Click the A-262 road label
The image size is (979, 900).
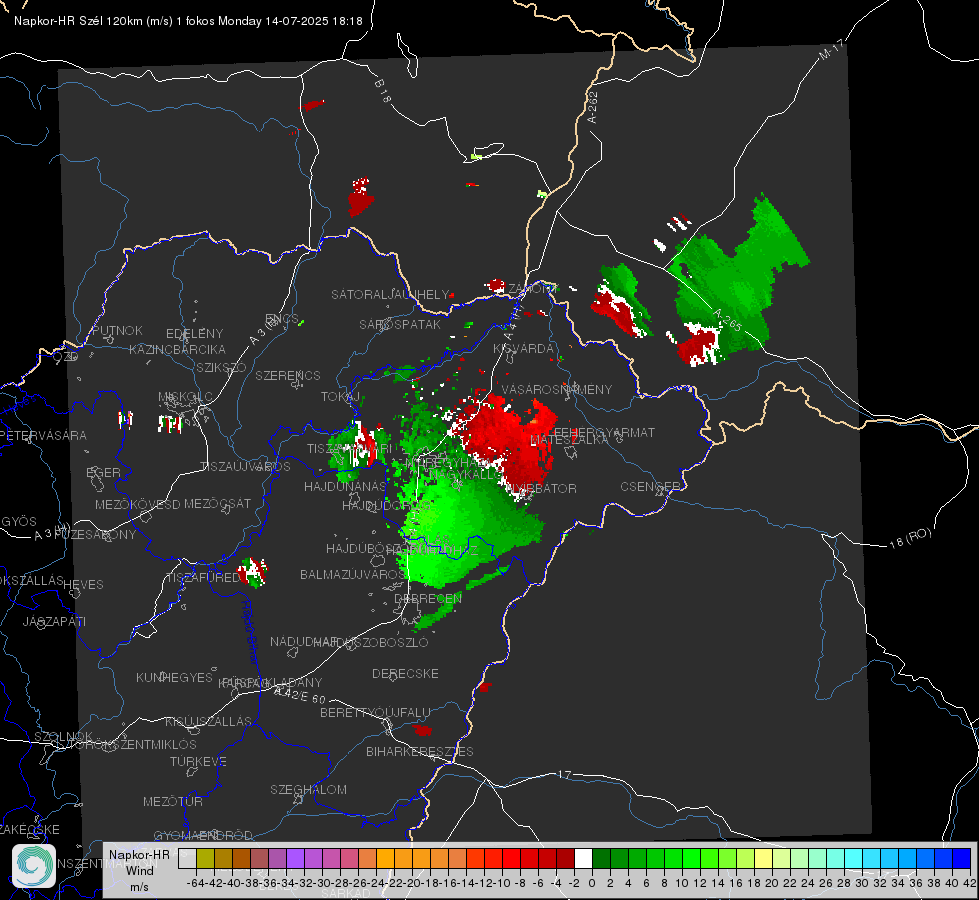coord(593,107)
